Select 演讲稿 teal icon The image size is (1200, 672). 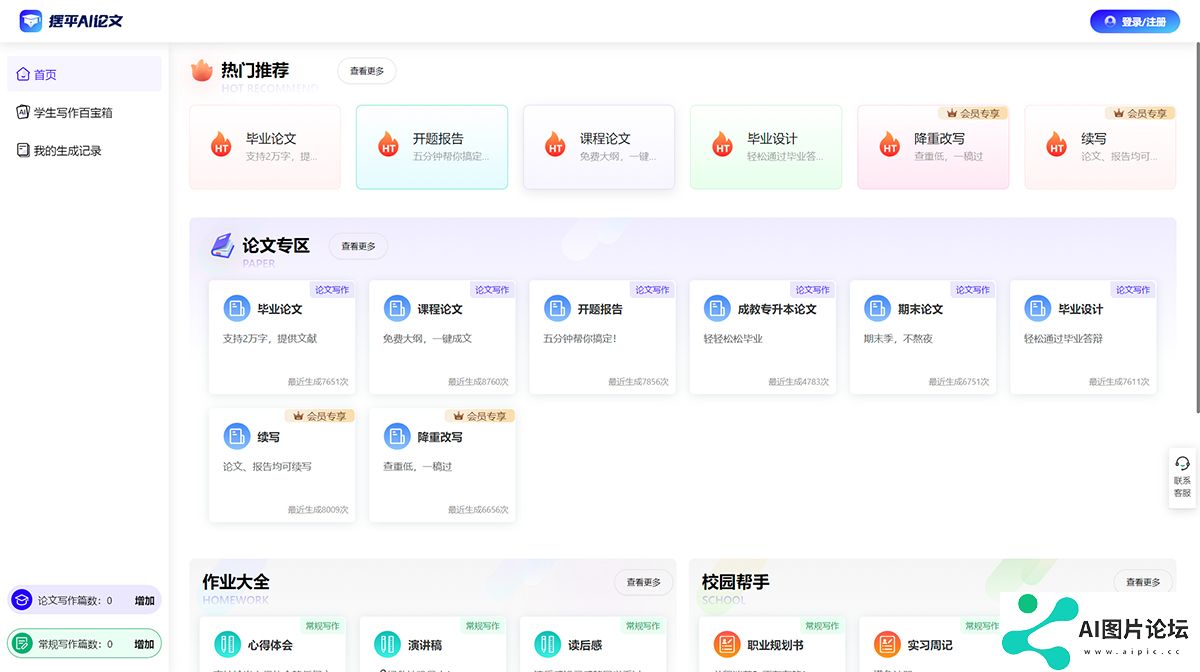(387, 644)
